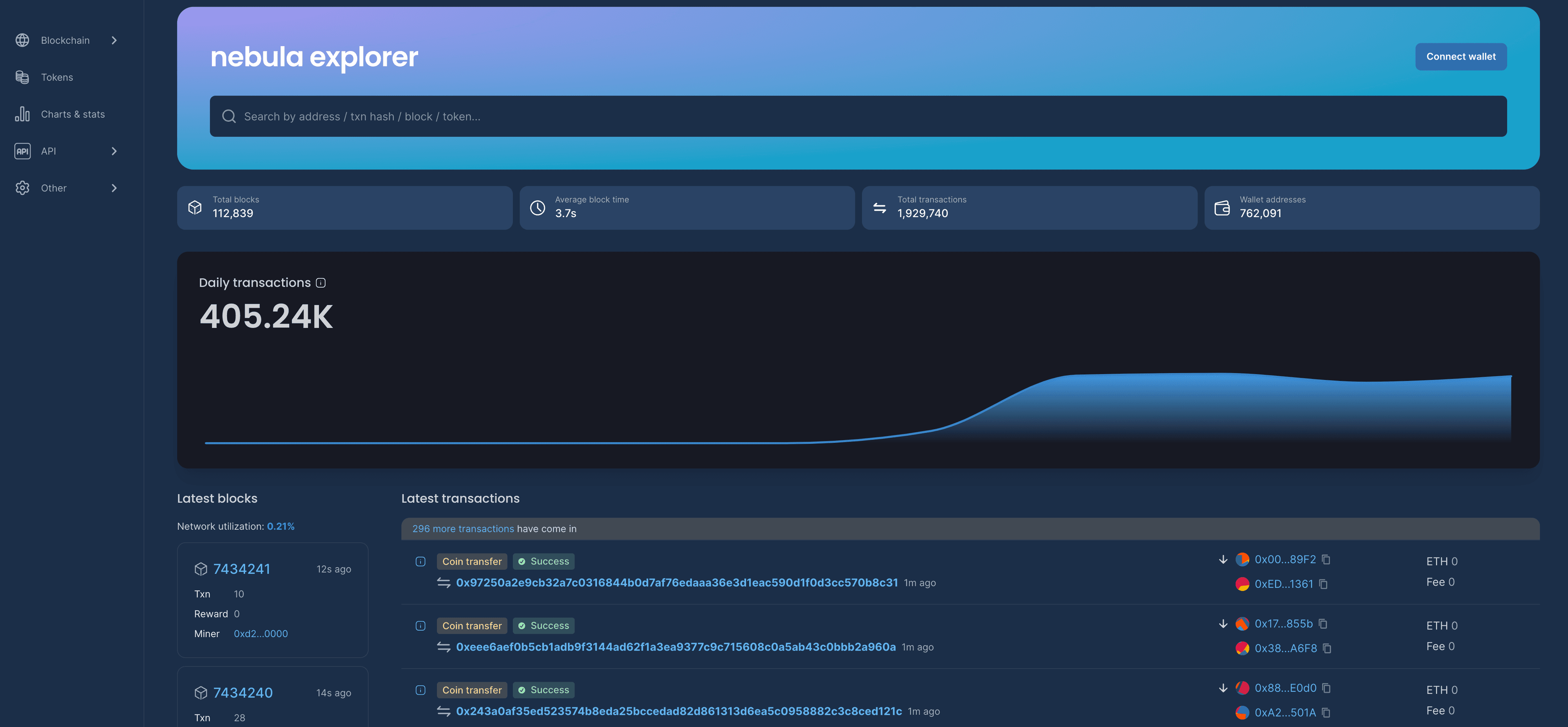
Task: Open details for the first Coin transfer transaction
Action: pos(420,561)
